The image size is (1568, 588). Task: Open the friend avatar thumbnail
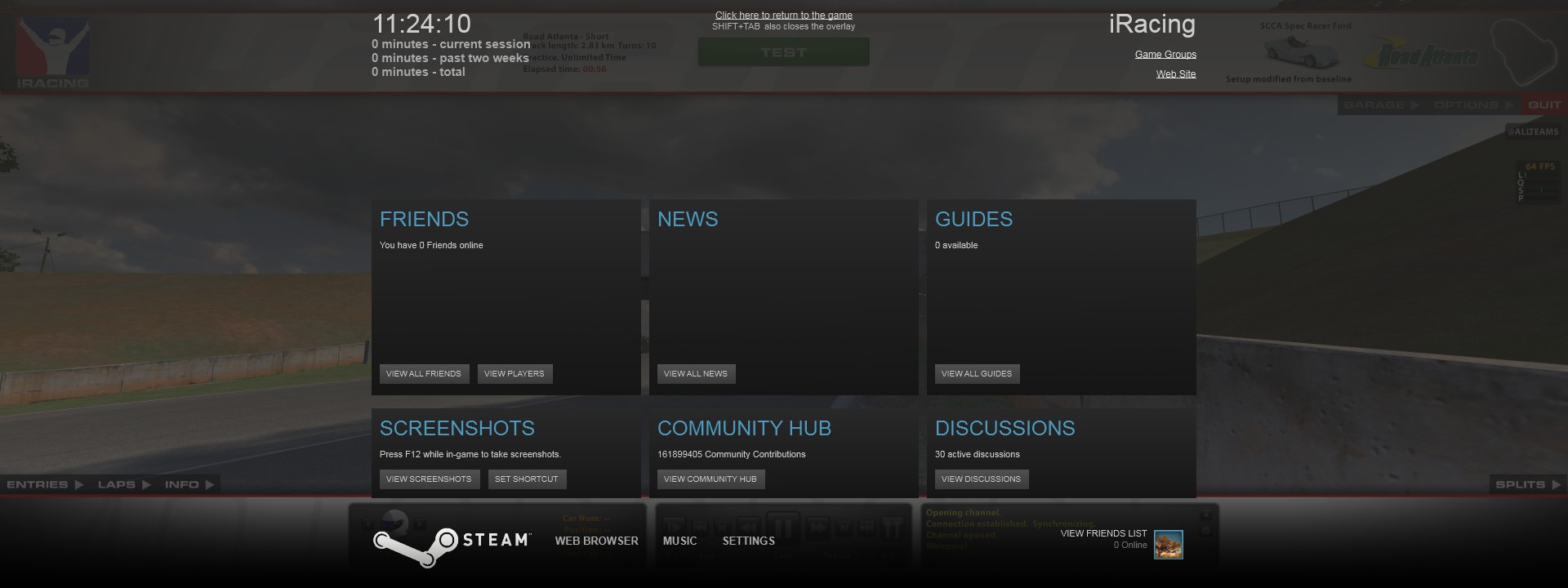(x=1168, y=545)
